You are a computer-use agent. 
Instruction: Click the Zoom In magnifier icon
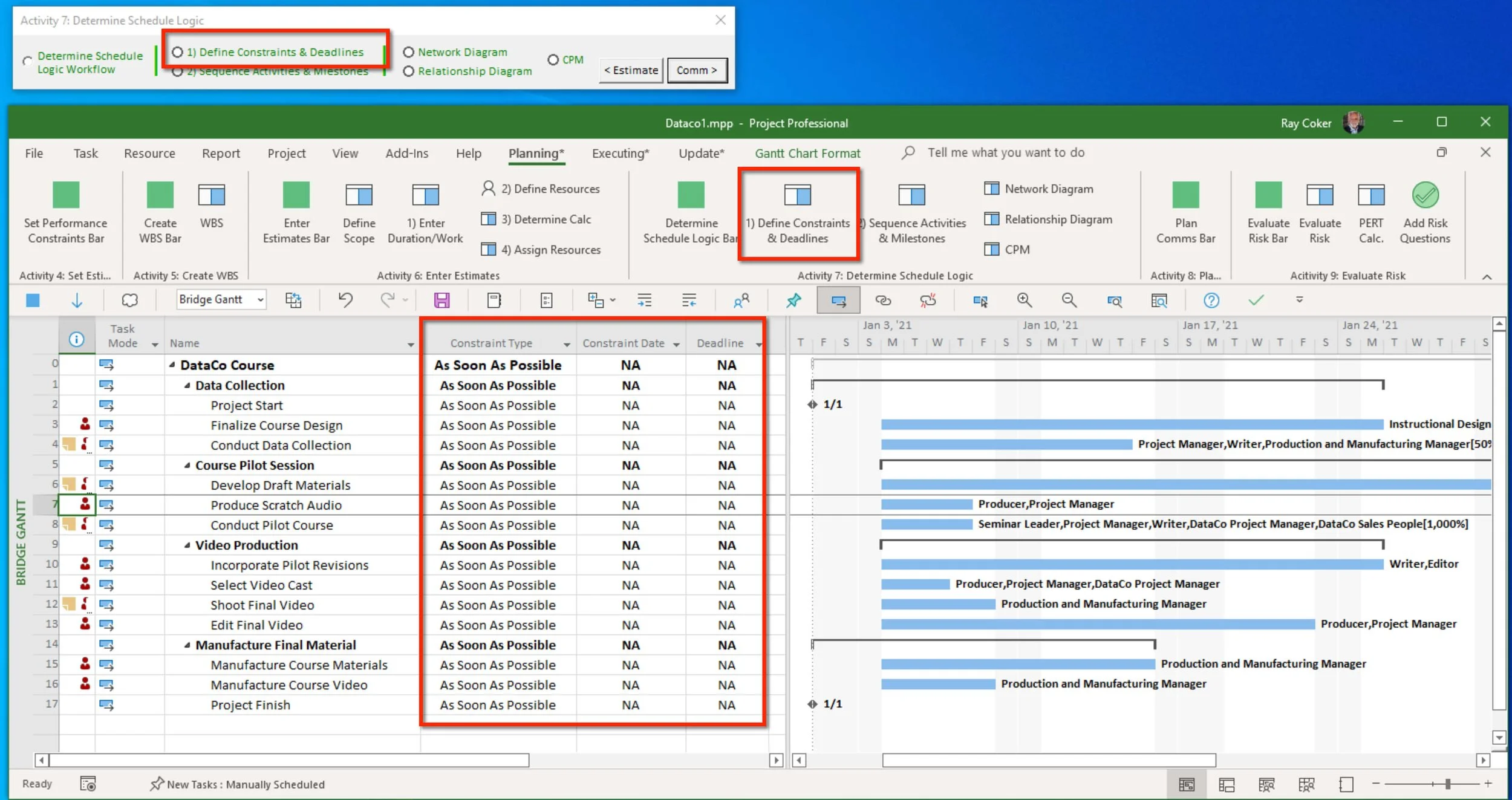pyautogui.click(x=1024, y=300)
